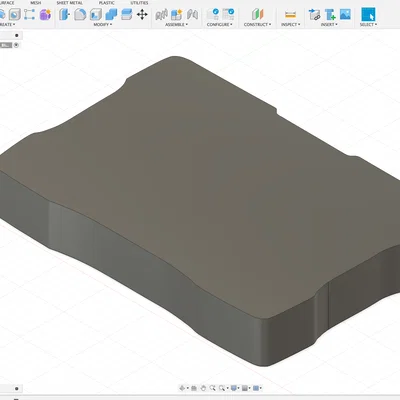
Task: Pick the Offset Face tool
Action: [127, 14]
